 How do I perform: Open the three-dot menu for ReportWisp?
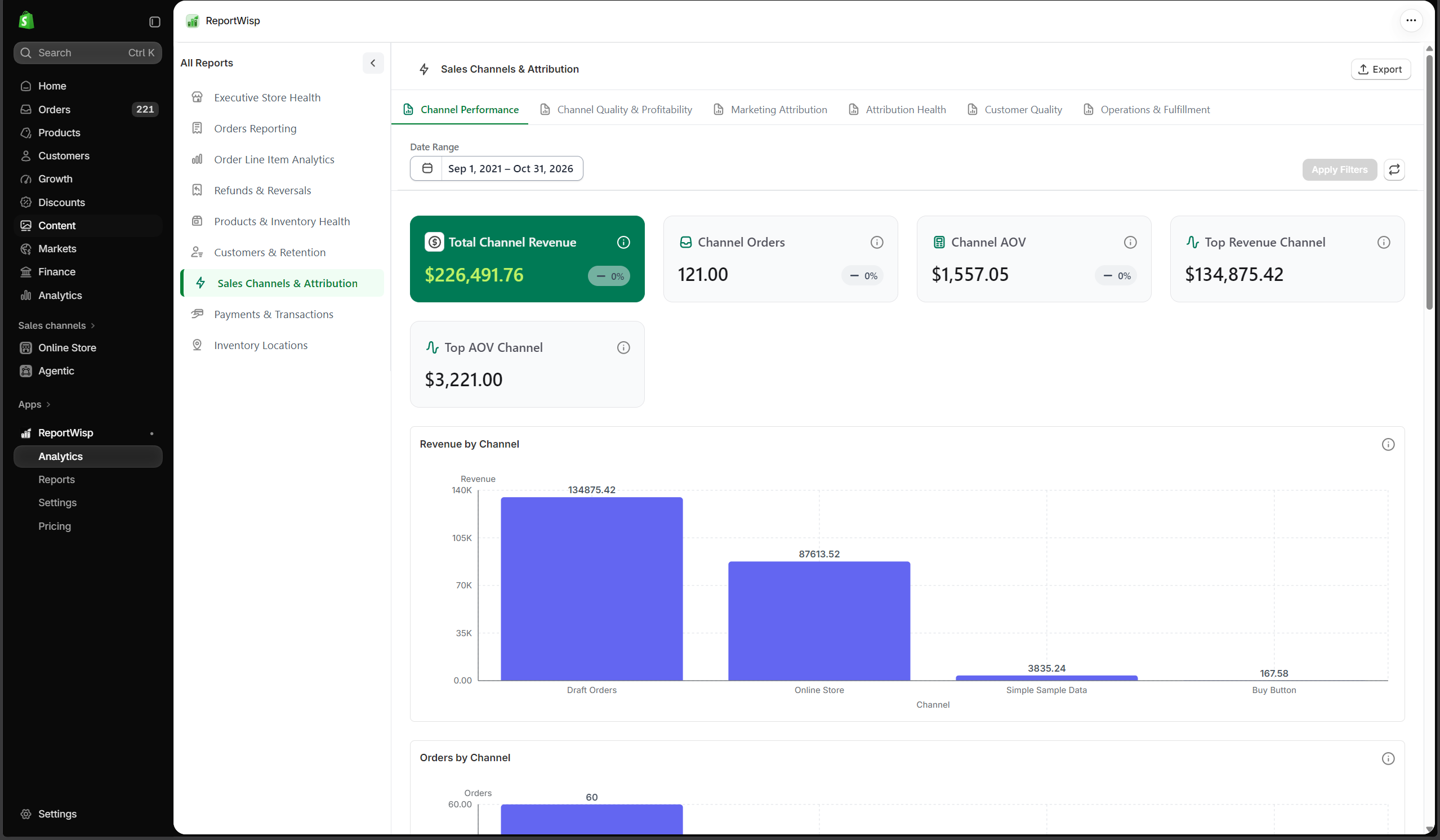(x=1410, y=21)
